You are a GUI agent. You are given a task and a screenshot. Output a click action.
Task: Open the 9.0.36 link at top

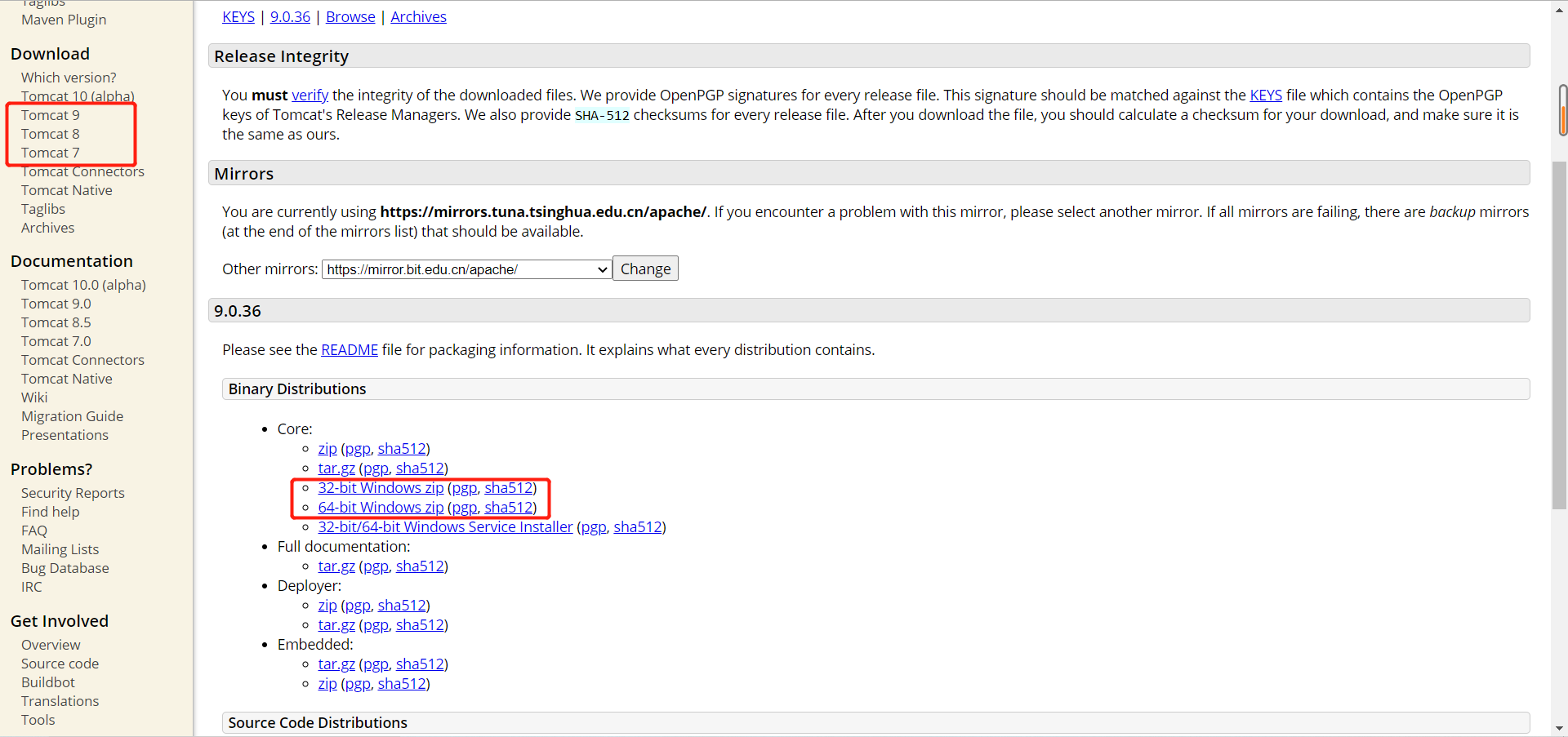pos(290,17)
